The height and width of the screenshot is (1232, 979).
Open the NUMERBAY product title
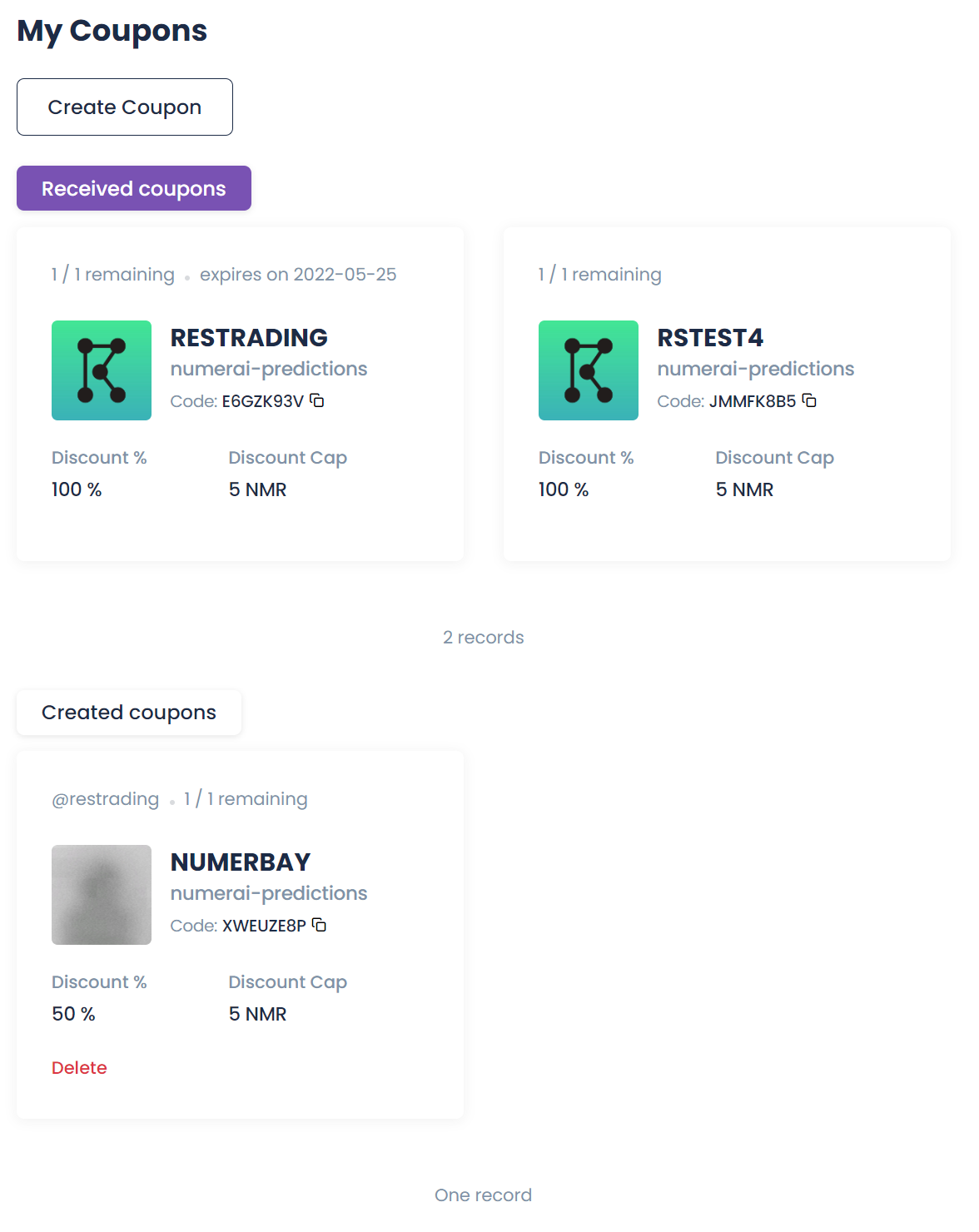(241, 862)
